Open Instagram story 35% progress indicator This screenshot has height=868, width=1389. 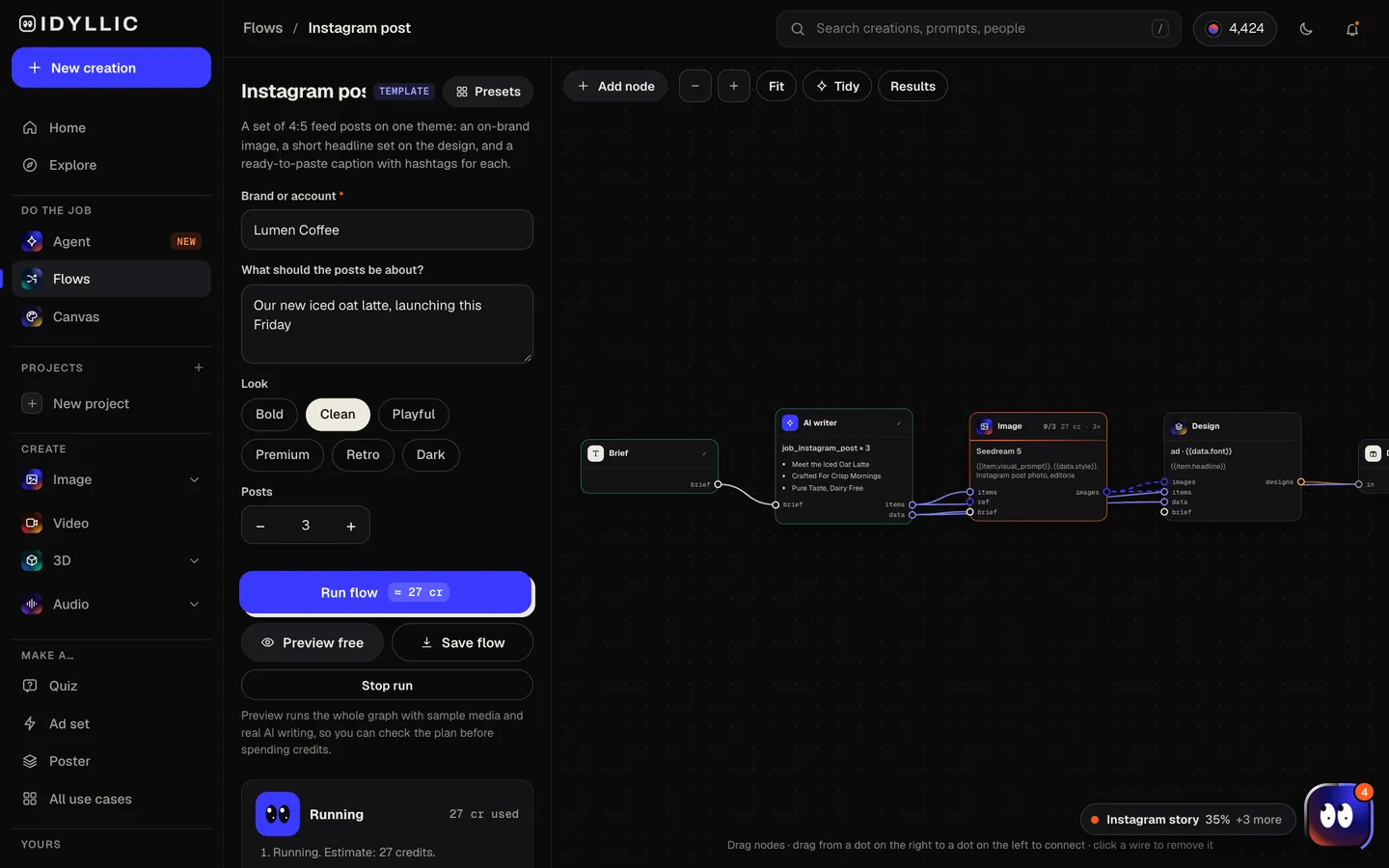click(1187, 820)
